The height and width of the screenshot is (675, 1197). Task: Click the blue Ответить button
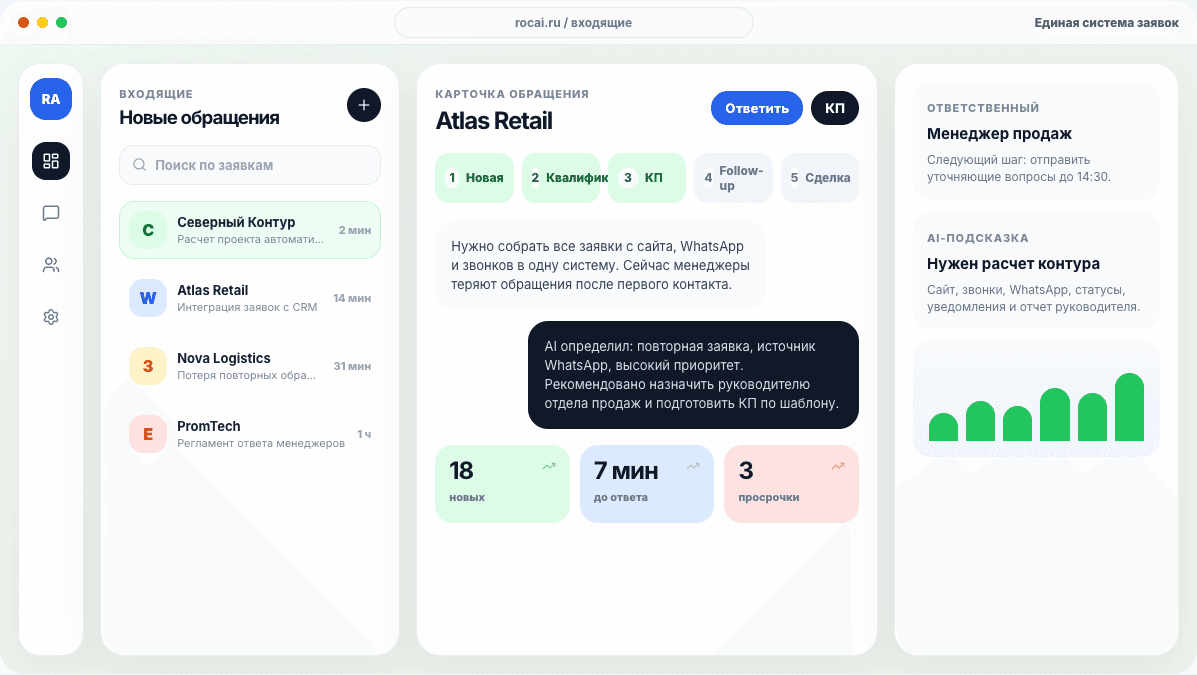coord(756,107)
